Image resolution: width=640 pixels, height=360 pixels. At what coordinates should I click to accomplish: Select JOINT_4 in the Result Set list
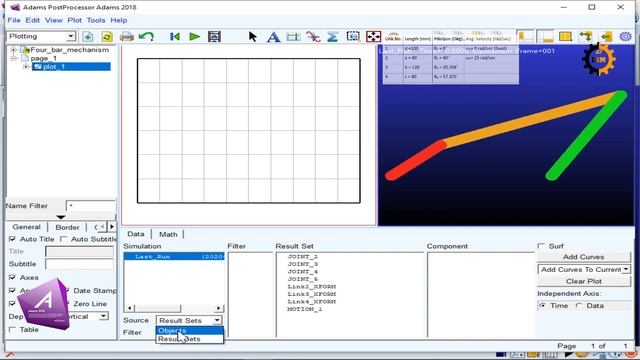point(302,271)
